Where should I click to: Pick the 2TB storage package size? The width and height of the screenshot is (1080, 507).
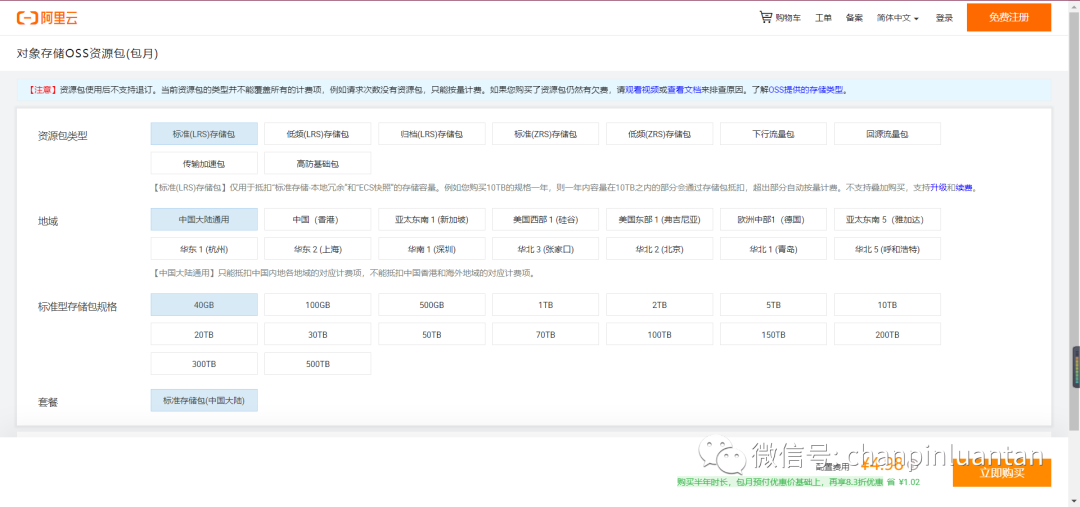tap(659, 304)
